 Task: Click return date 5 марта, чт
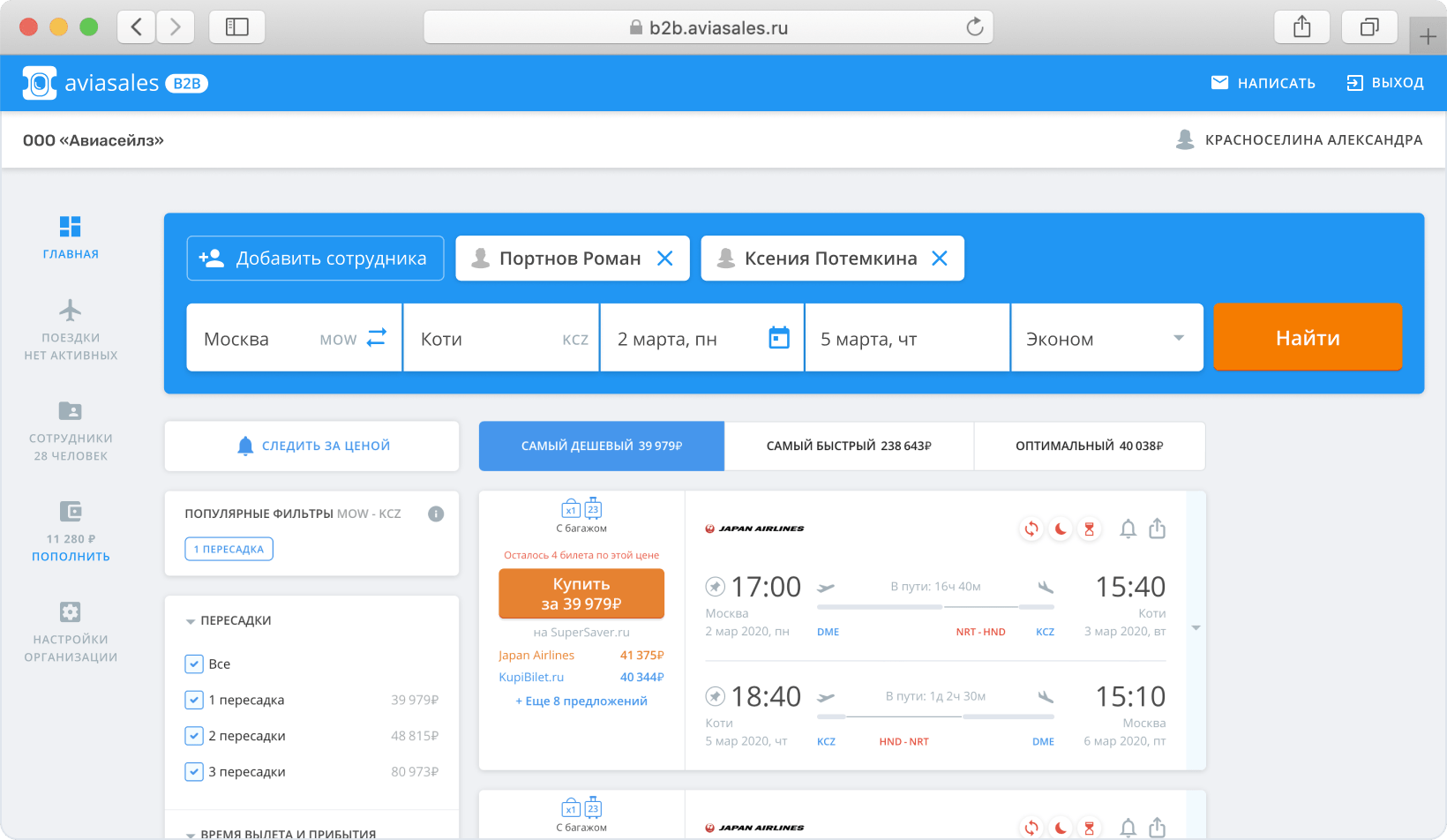point(907,339)
